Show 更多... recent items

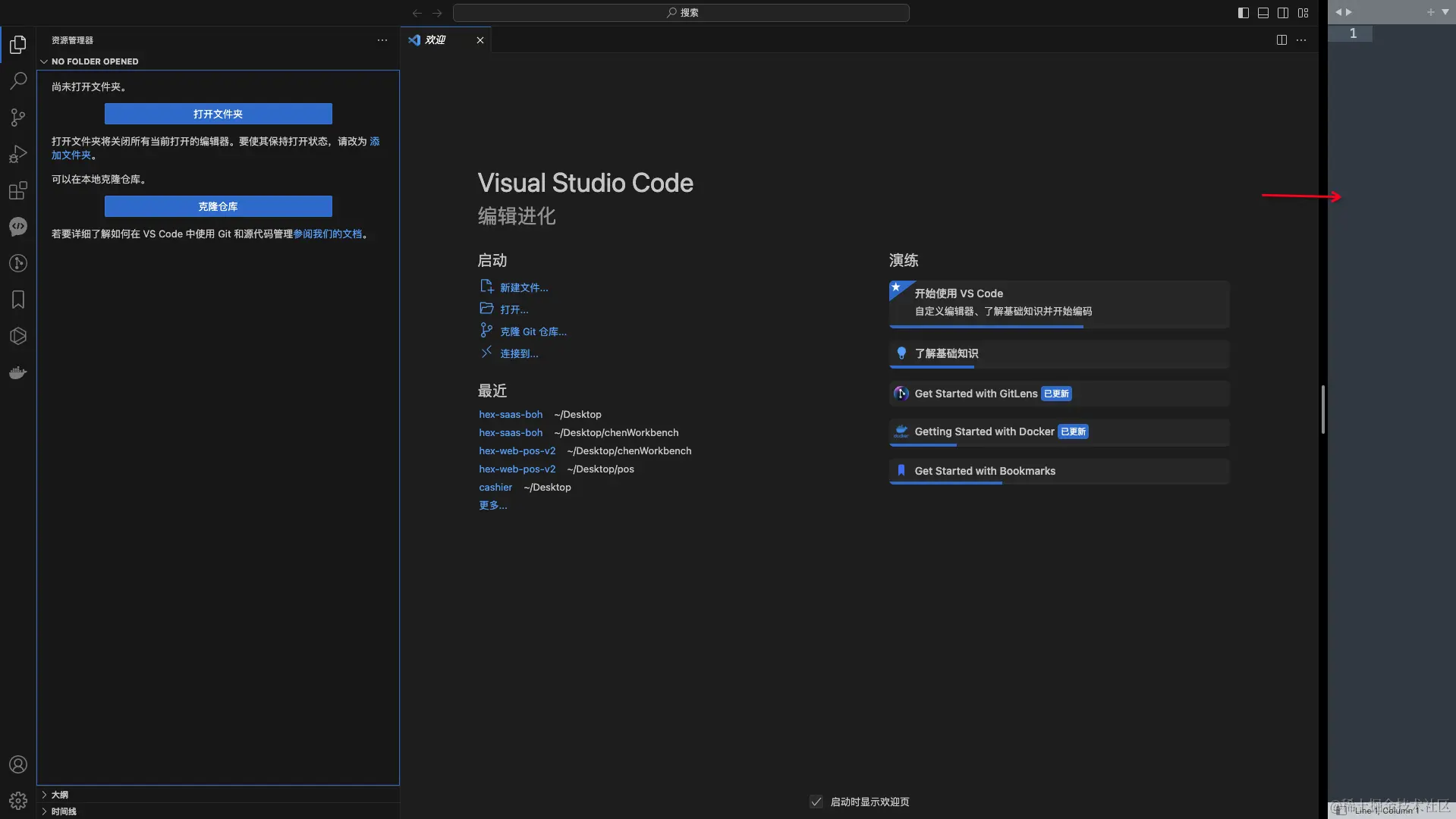pyautogui.click(x=493, y=506)
